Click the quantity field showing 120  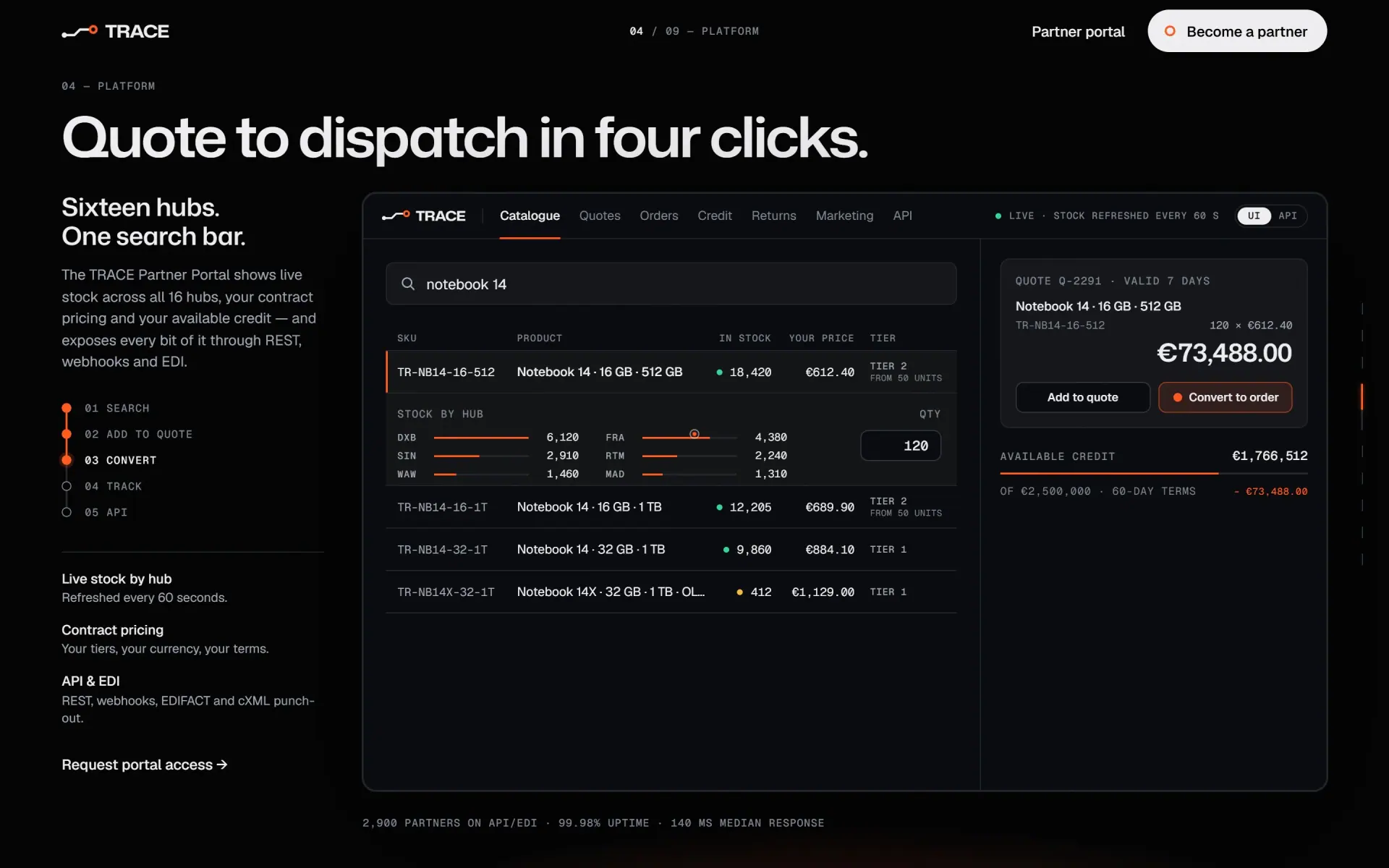[901, 446]
